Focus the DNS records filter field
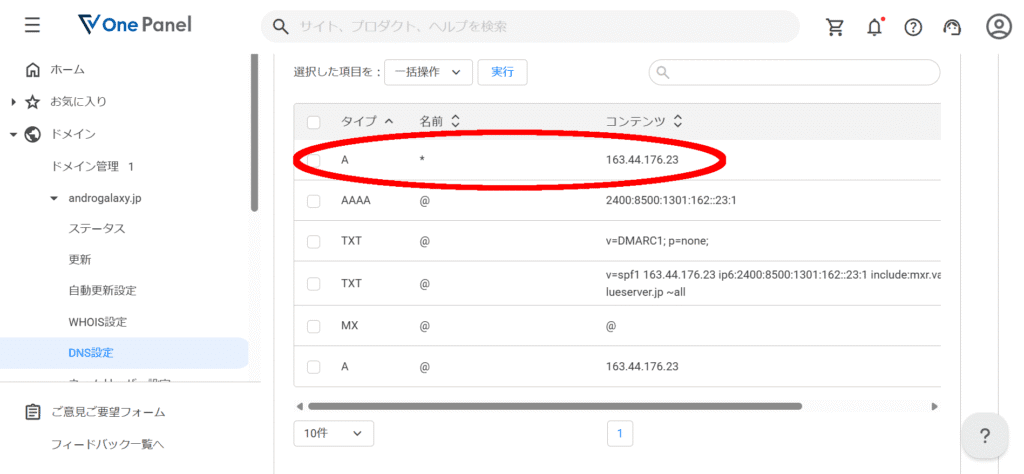Viewport: 1024px width, 474px height. point(794,72)
